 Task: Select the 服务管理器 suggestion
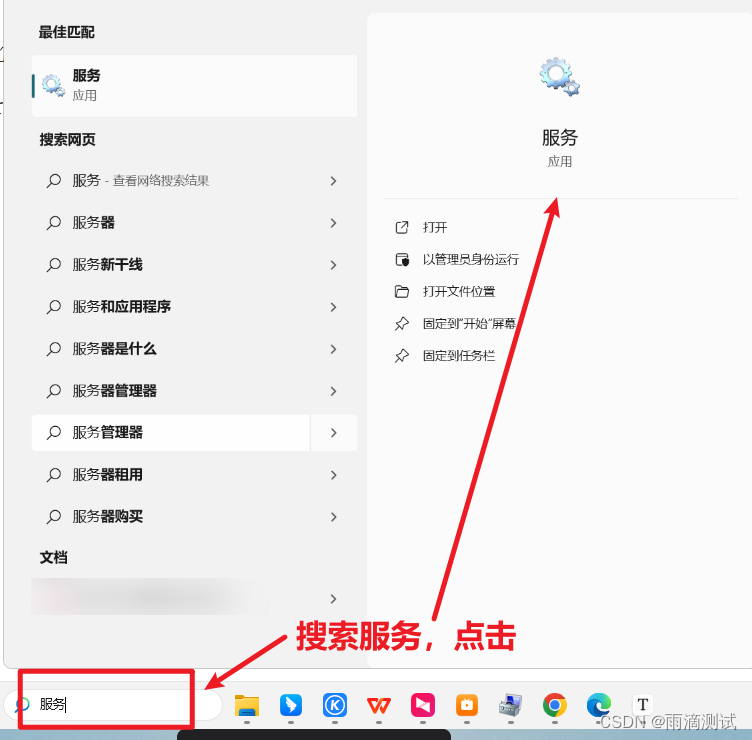170,433
